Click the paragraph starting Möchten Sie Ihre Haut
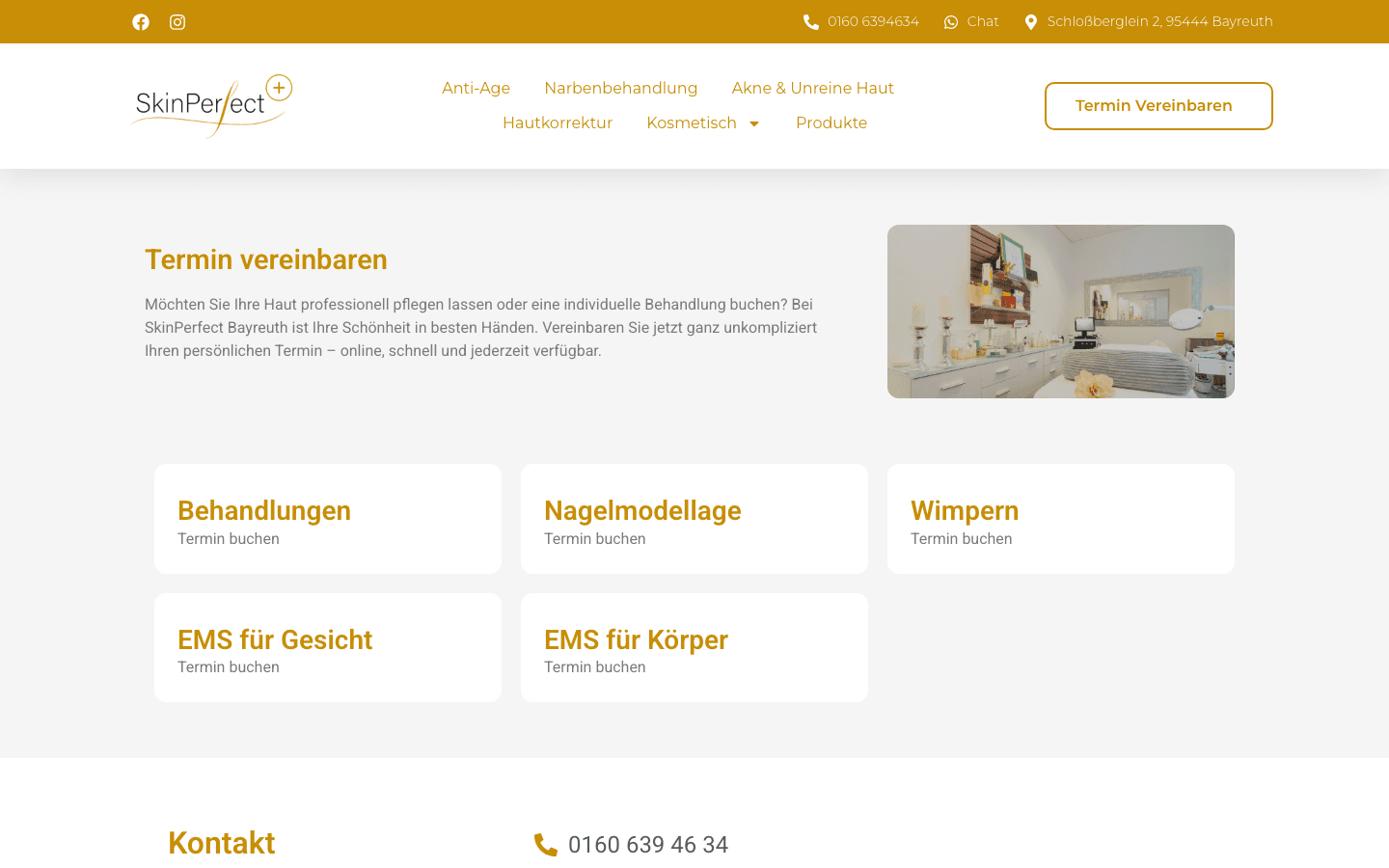1389x868 pixels. click(x=481, y=328)
